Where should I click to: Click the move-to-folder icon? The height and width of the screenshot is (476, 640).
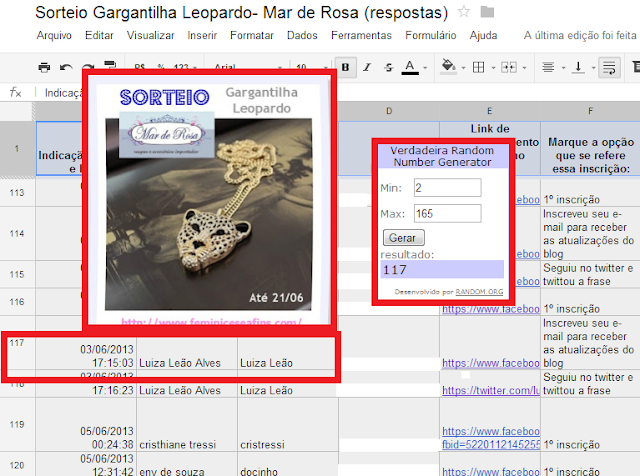(487, 12)
